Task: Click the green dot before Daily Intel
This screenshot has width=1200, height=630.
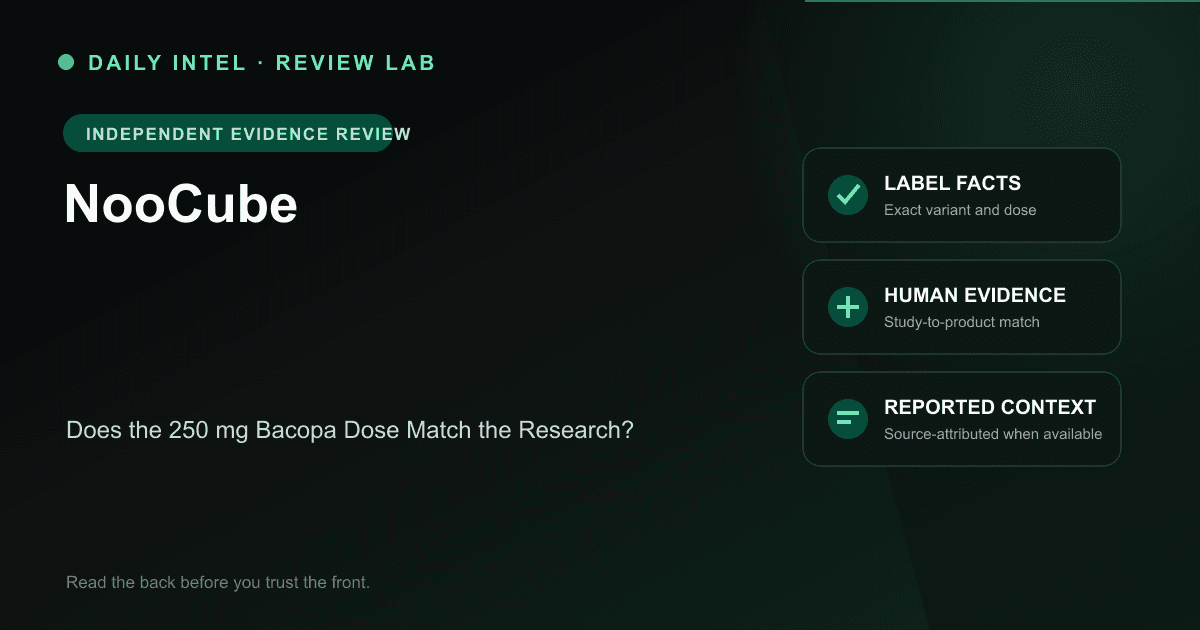Action: 66,63
